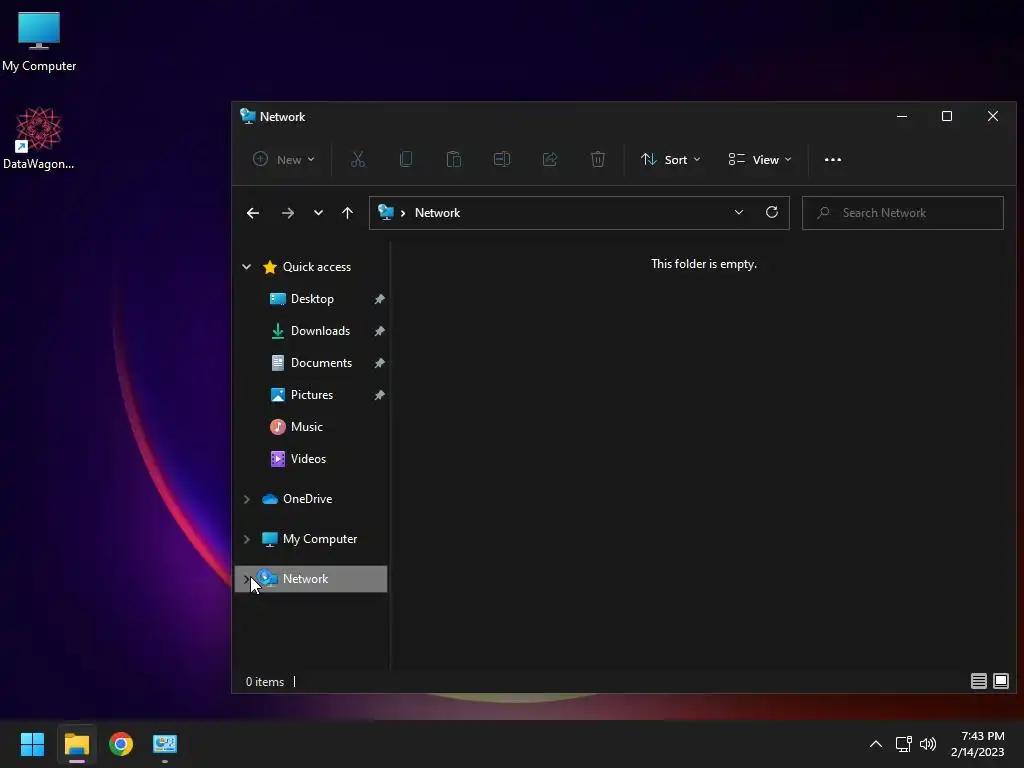Click the pin icon beside Documents
The height and width of the screenshot is (768, 1024).
point(379,363)
